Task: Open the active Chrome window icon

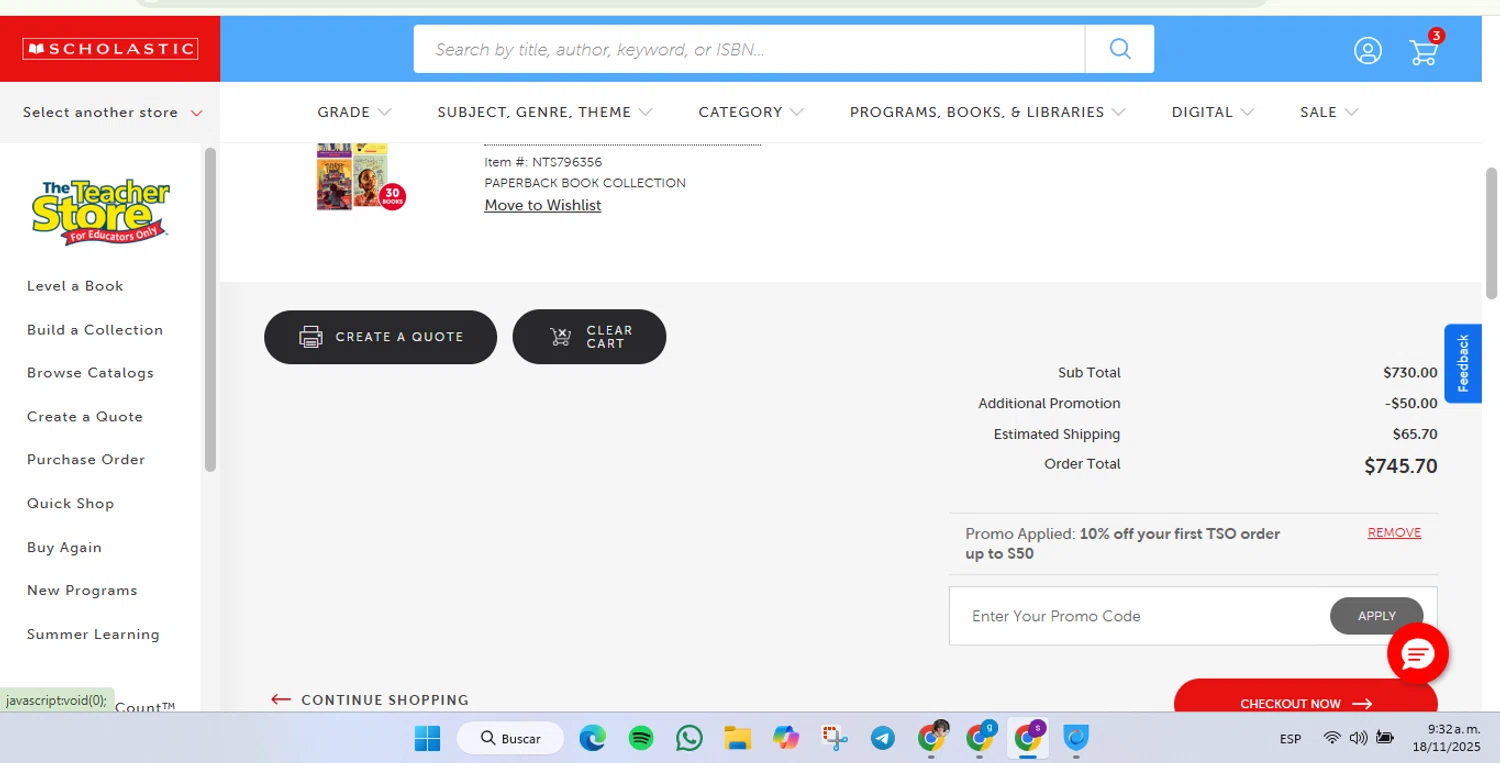Action: click(1028, 738)
